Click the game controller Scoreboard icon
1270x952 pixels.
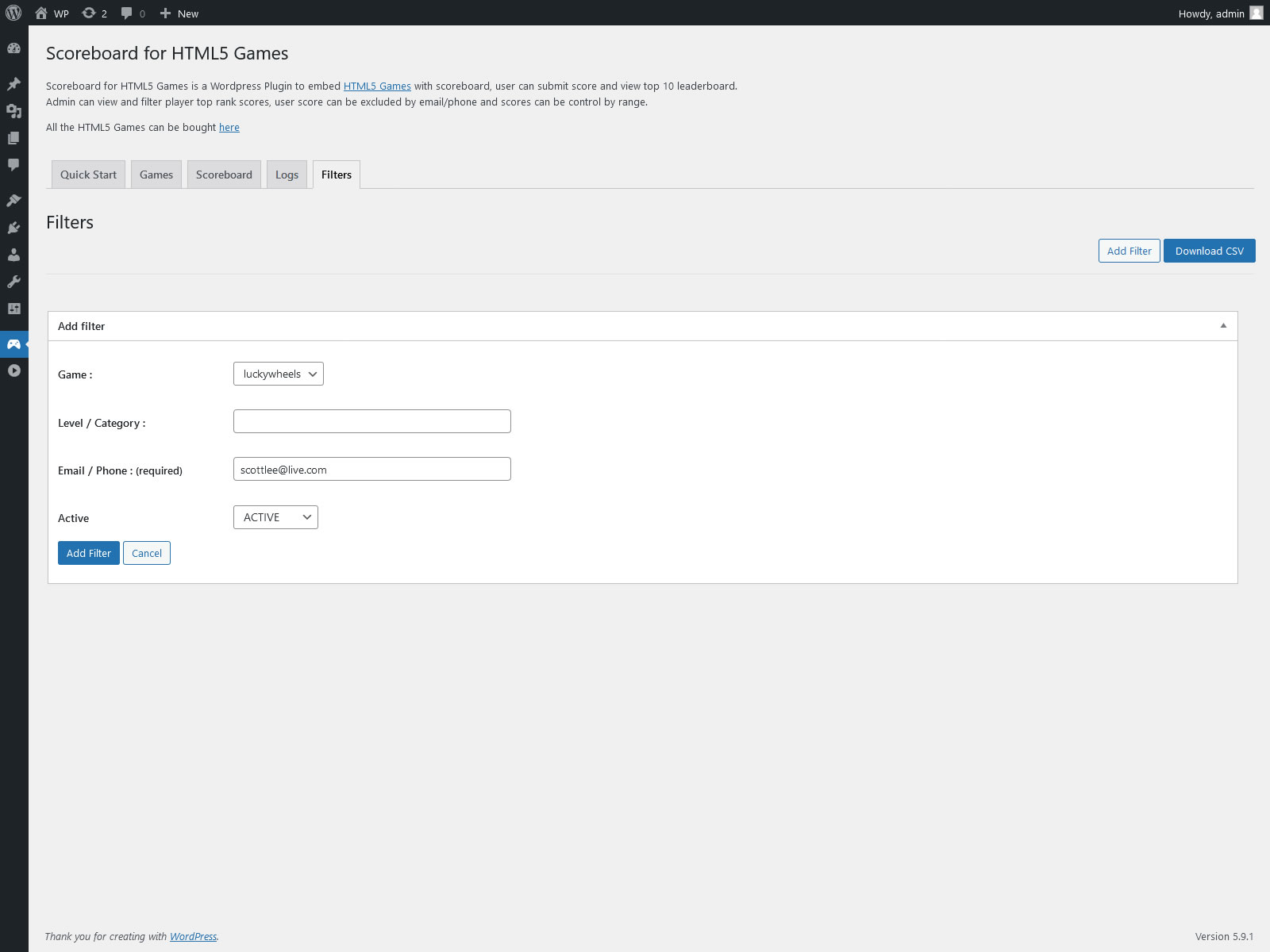(13, 344)
